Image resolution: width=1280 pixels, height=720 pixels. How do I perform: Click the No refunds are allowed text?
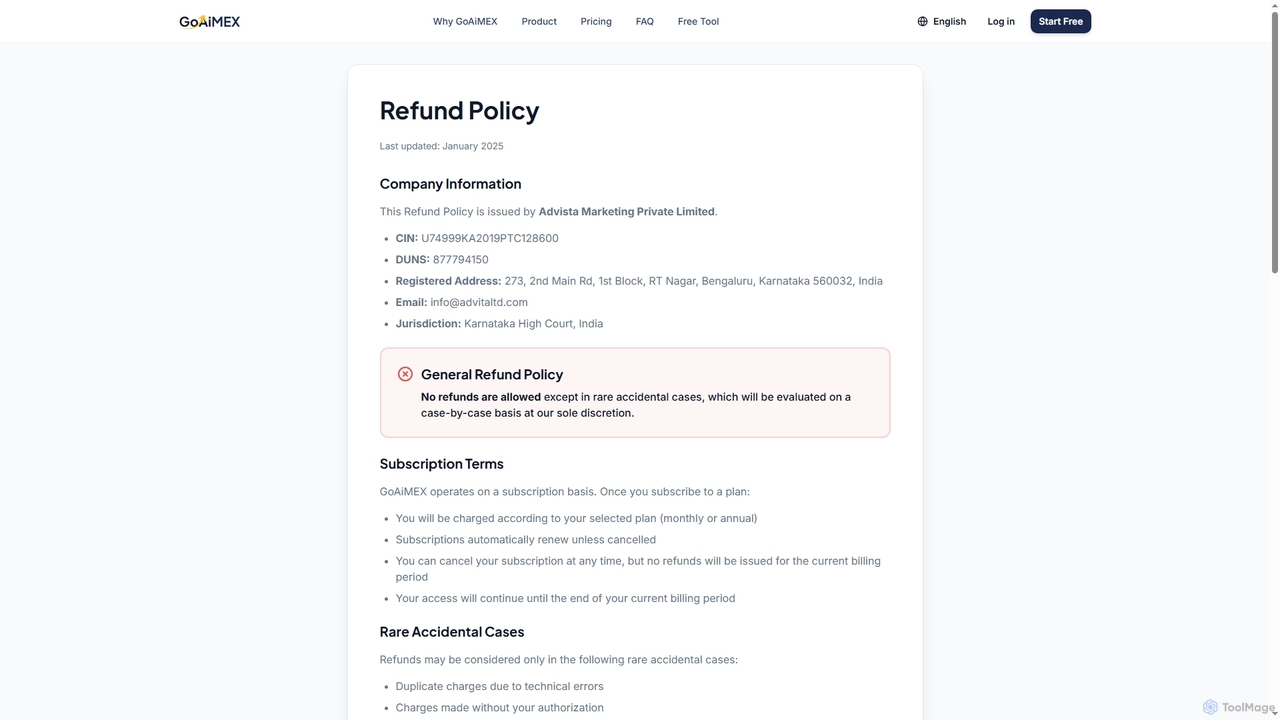click(x=481, y=397)
